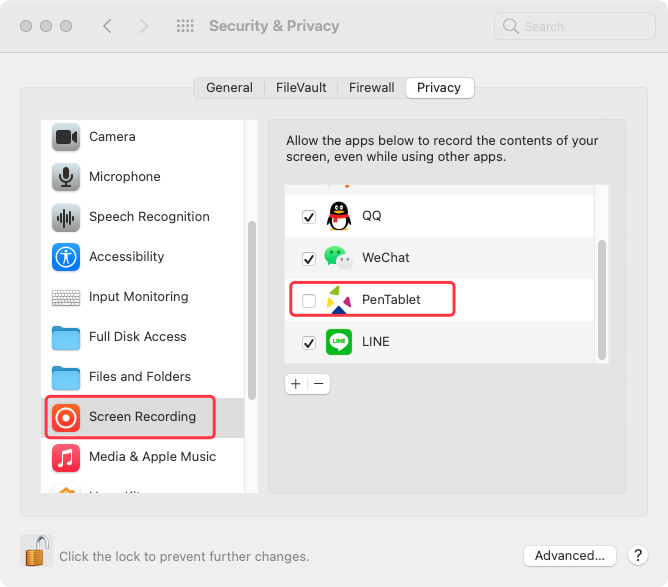Select the Camera privacy category icon
668x587 pixels.
[x=66, y=137]
